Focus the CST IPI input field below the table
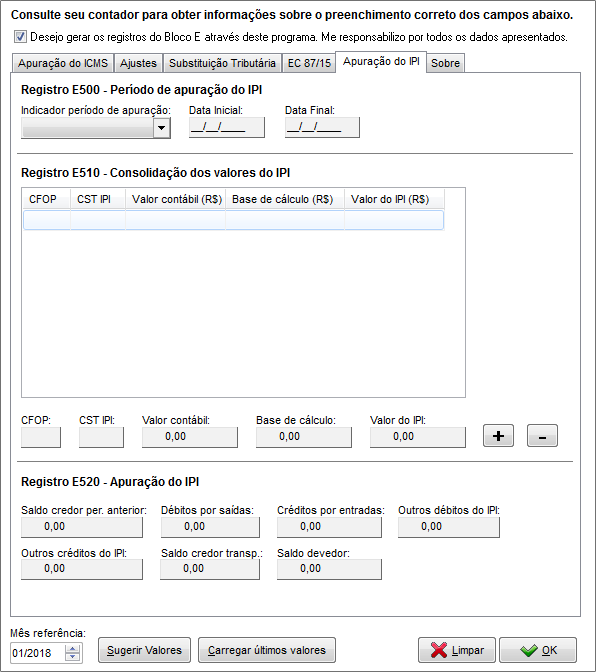The width and height of the screenshot is (596, 672). (101, 437)
